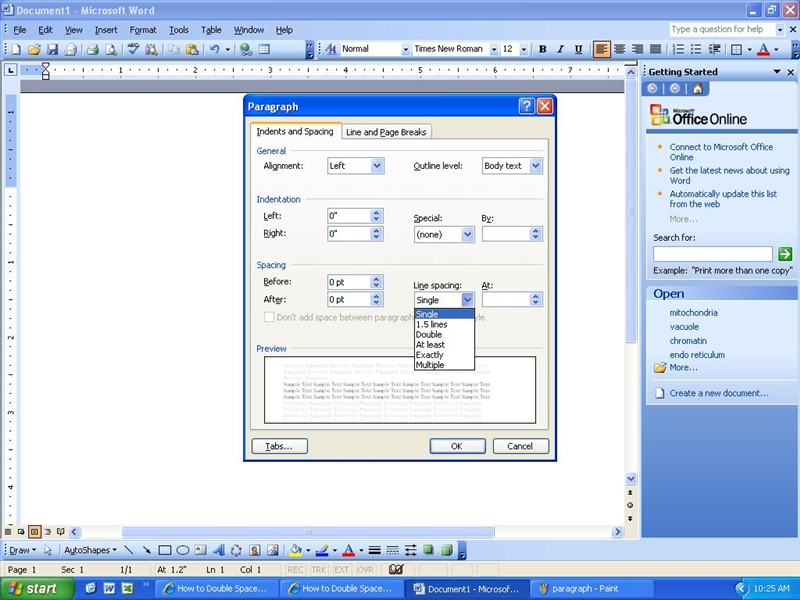This screenshot has height=600, width=800.
Task: Select the Rectangle drawing tool
Action: point(164,550)
